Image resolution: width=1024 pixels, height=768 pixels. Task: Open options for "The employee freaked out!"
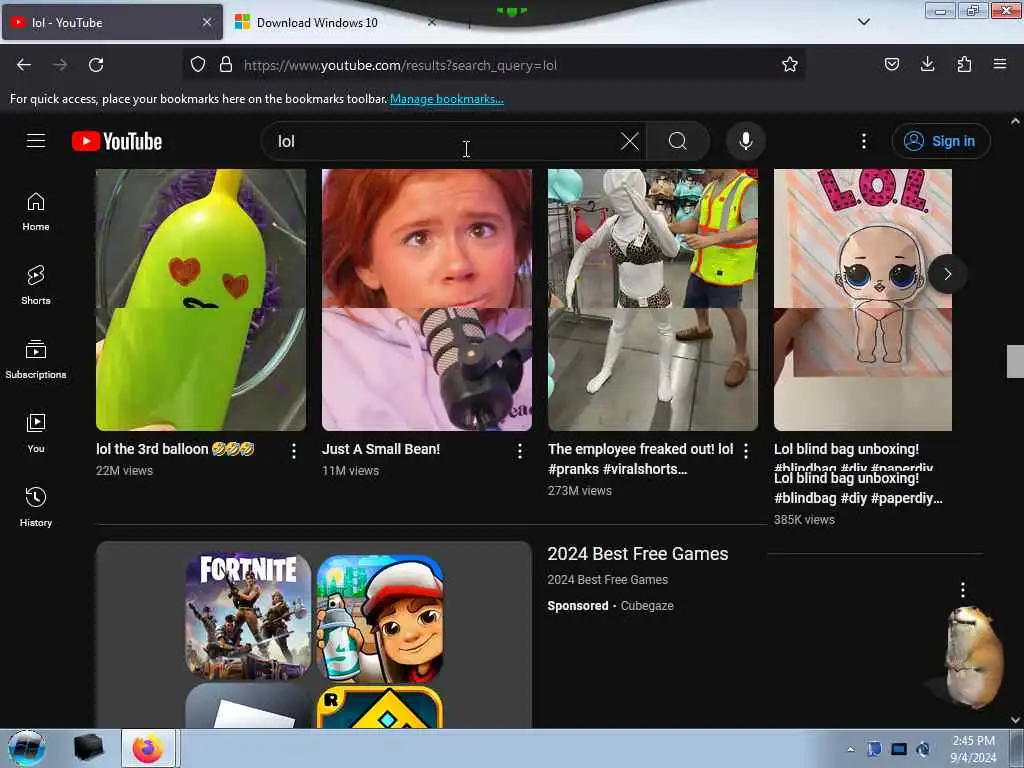pos(746,451)
